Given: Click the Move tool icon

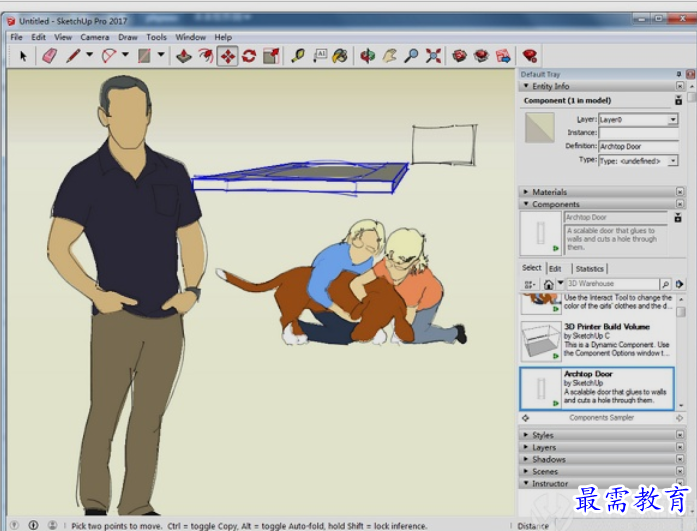Looking at the screenshot, I should tap(228, 56).
